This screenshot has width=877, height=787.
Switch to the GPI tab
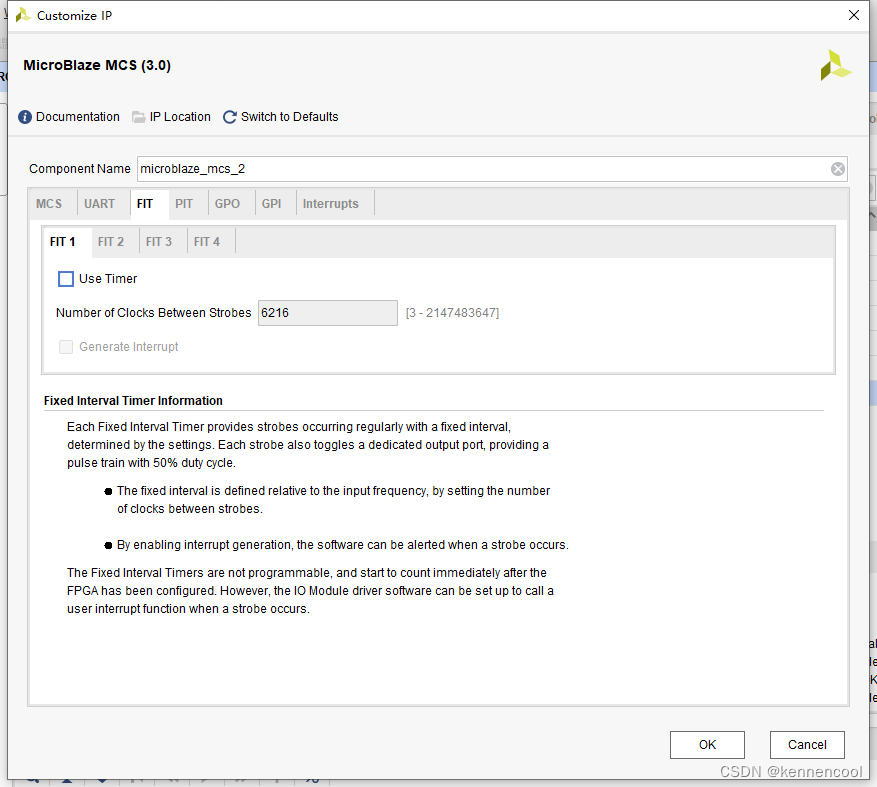tap(272, 204)
